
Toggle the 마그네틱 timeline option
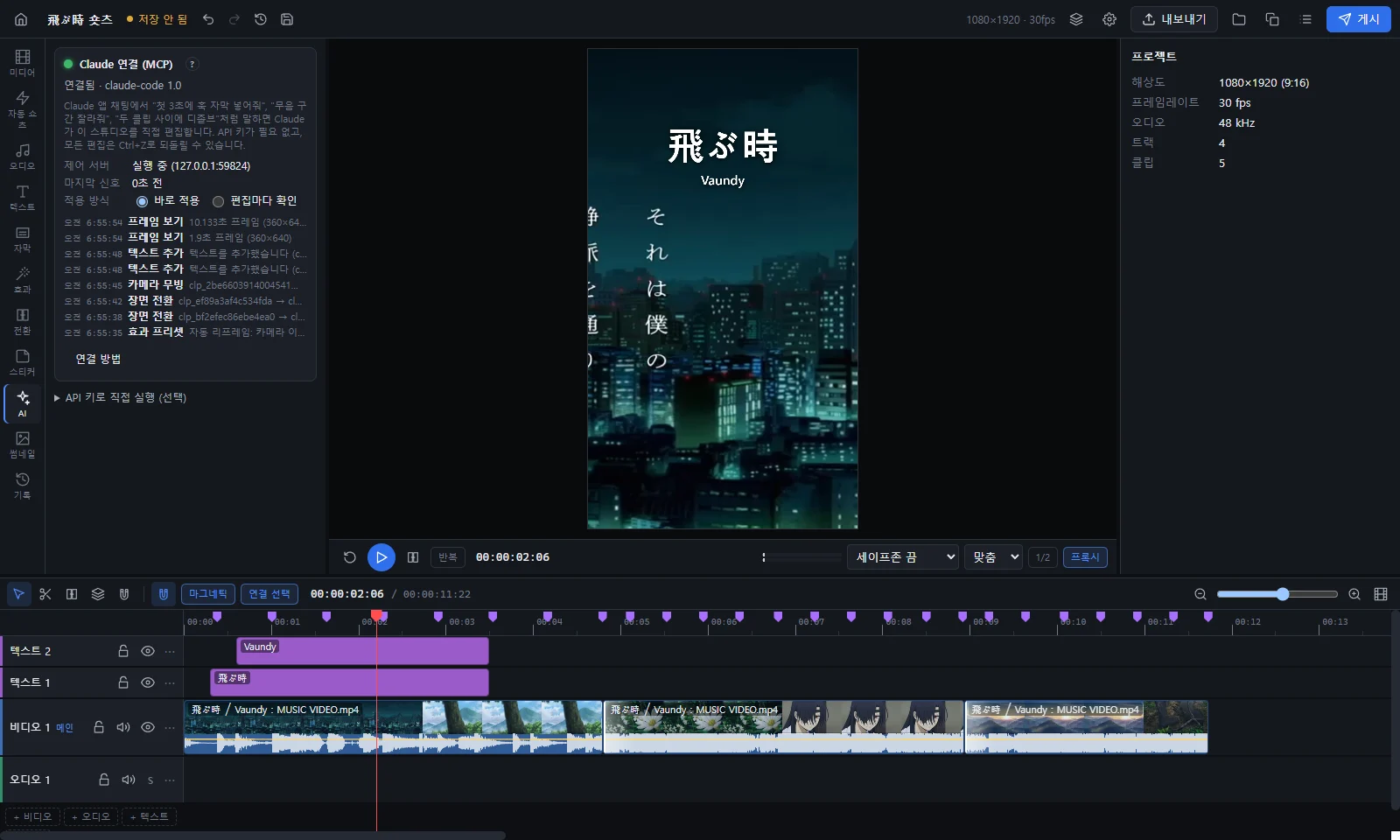208,594
